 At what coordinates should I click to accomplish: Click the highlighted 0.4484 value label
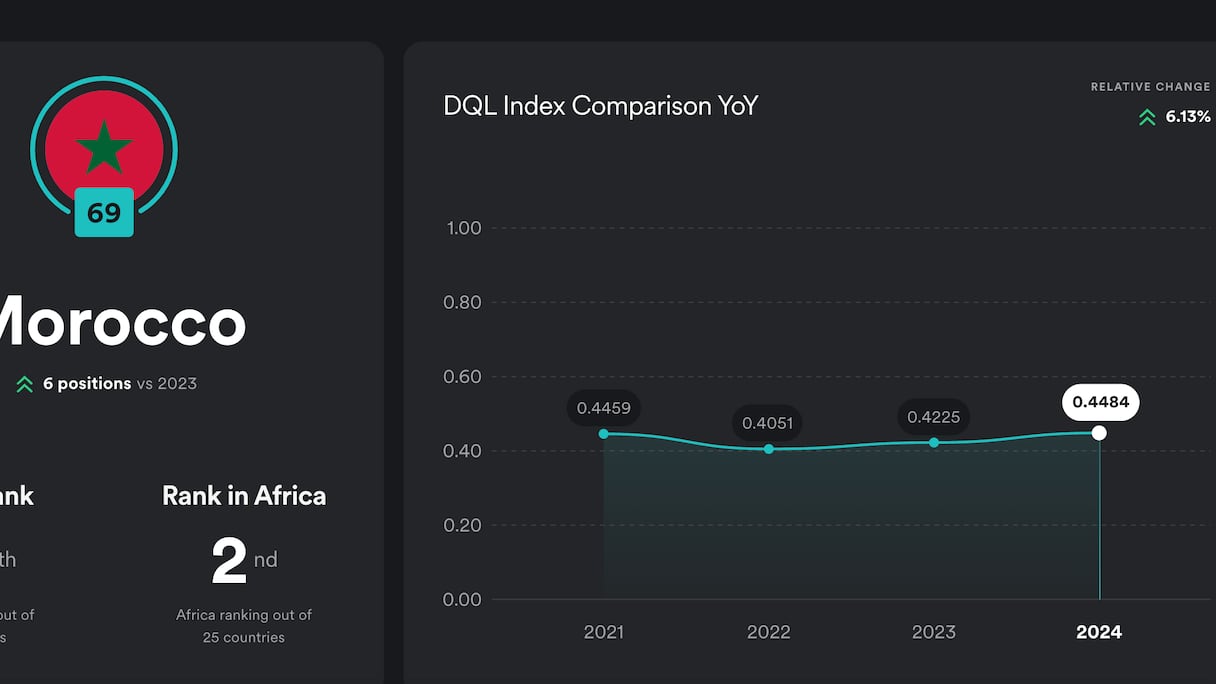(1100, 403)
